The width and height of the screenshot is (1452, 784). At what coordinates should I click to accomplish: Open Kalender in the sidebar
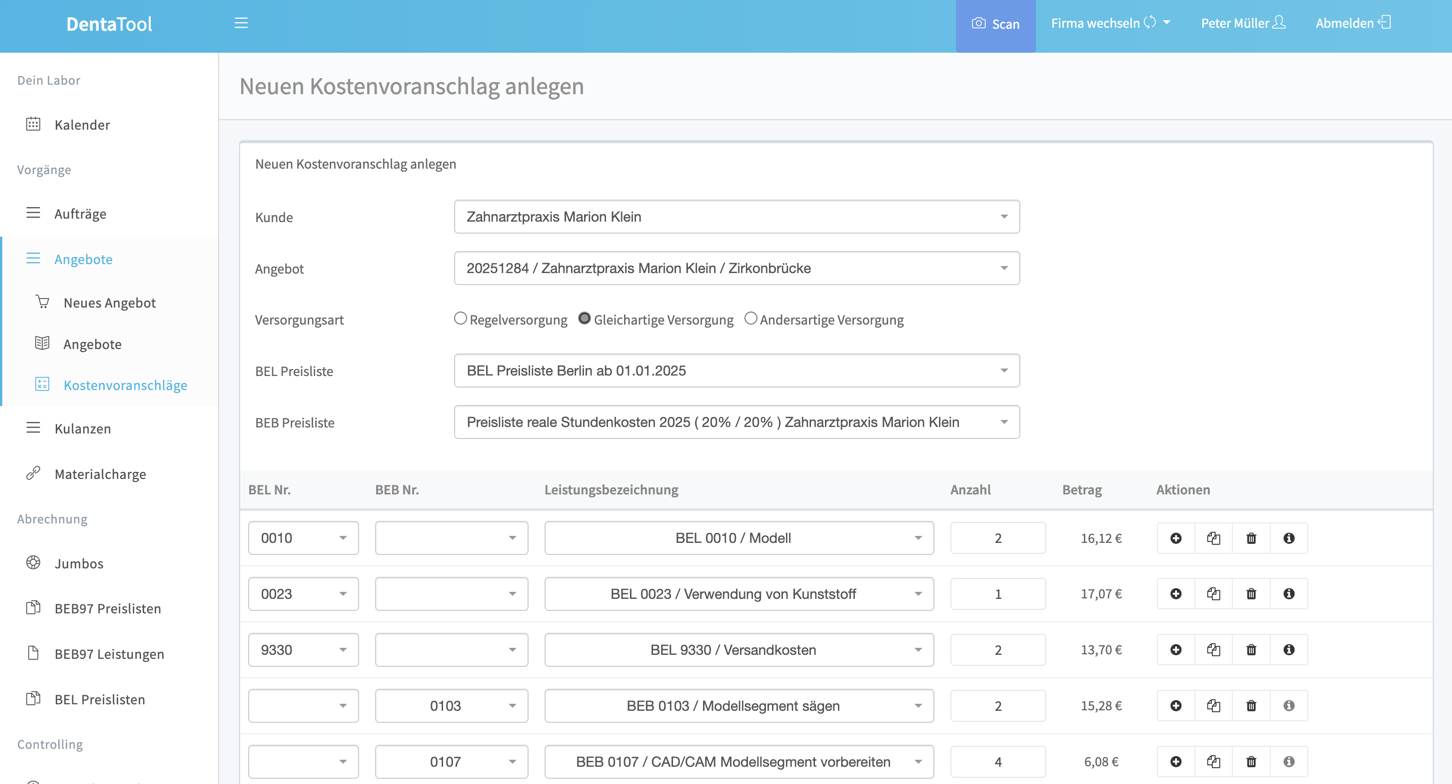pyautogui.click(x=82, y=125)
